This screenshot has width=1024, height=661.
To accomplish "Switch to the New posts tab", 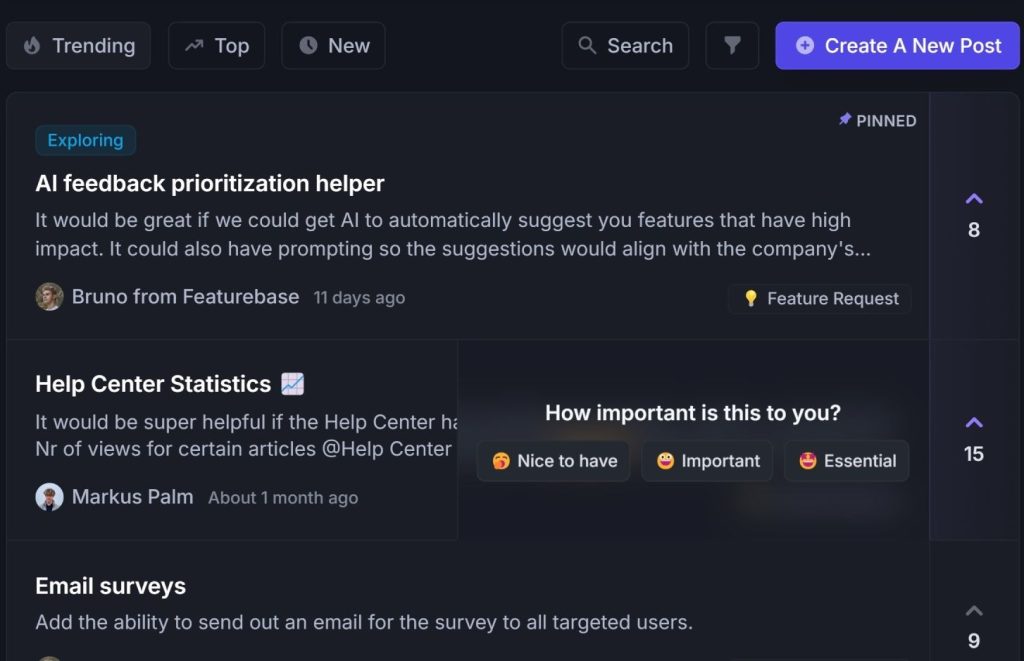I will pyautogui.click(x=333, y=46).
